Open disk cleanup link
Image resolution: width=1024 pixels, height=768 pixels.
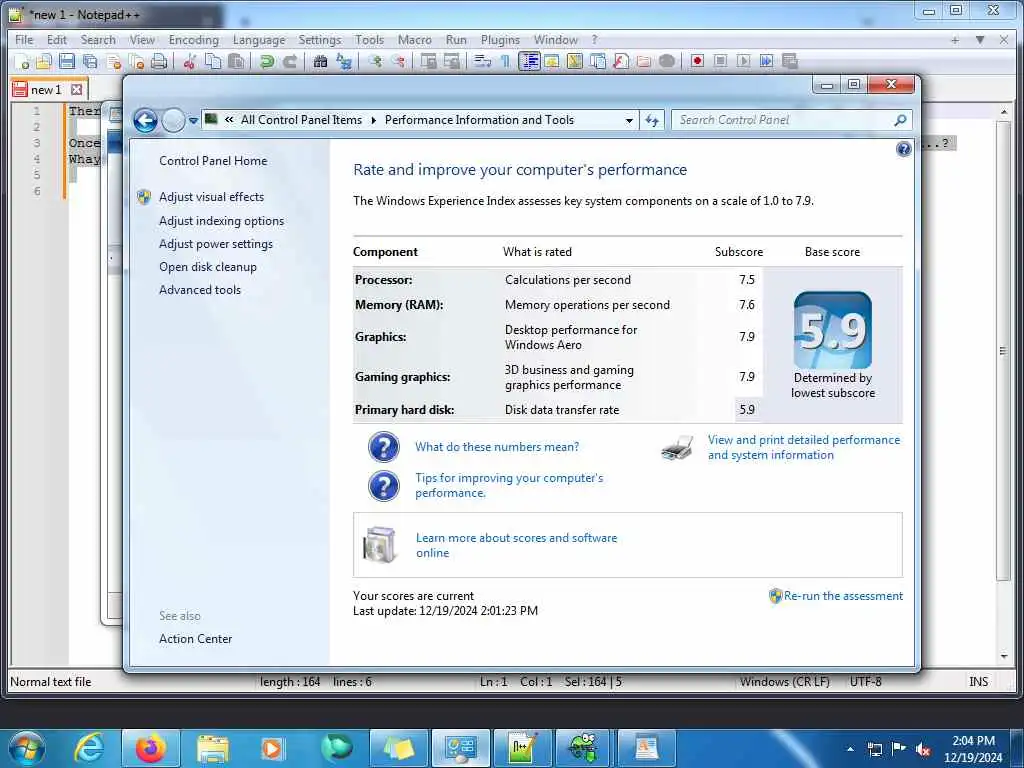tap(208, 266)
